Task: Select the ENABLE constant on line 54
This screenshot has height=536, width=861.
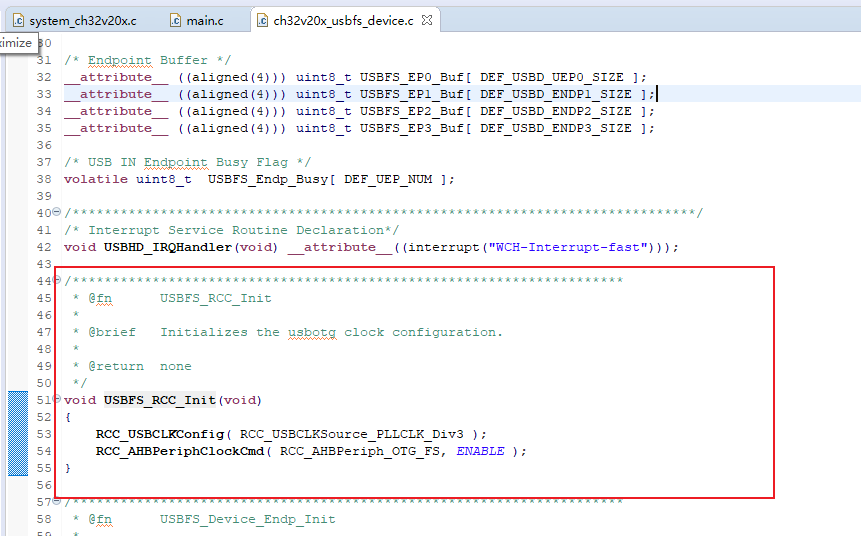Action: pyautogui.click(x=480, y=451)
